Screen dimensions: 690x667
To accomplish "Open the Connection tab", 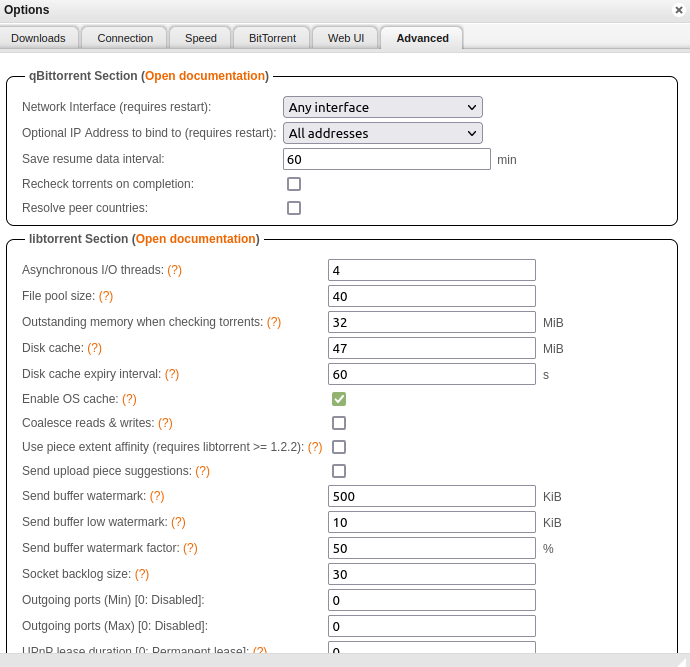I will point(125,38).
